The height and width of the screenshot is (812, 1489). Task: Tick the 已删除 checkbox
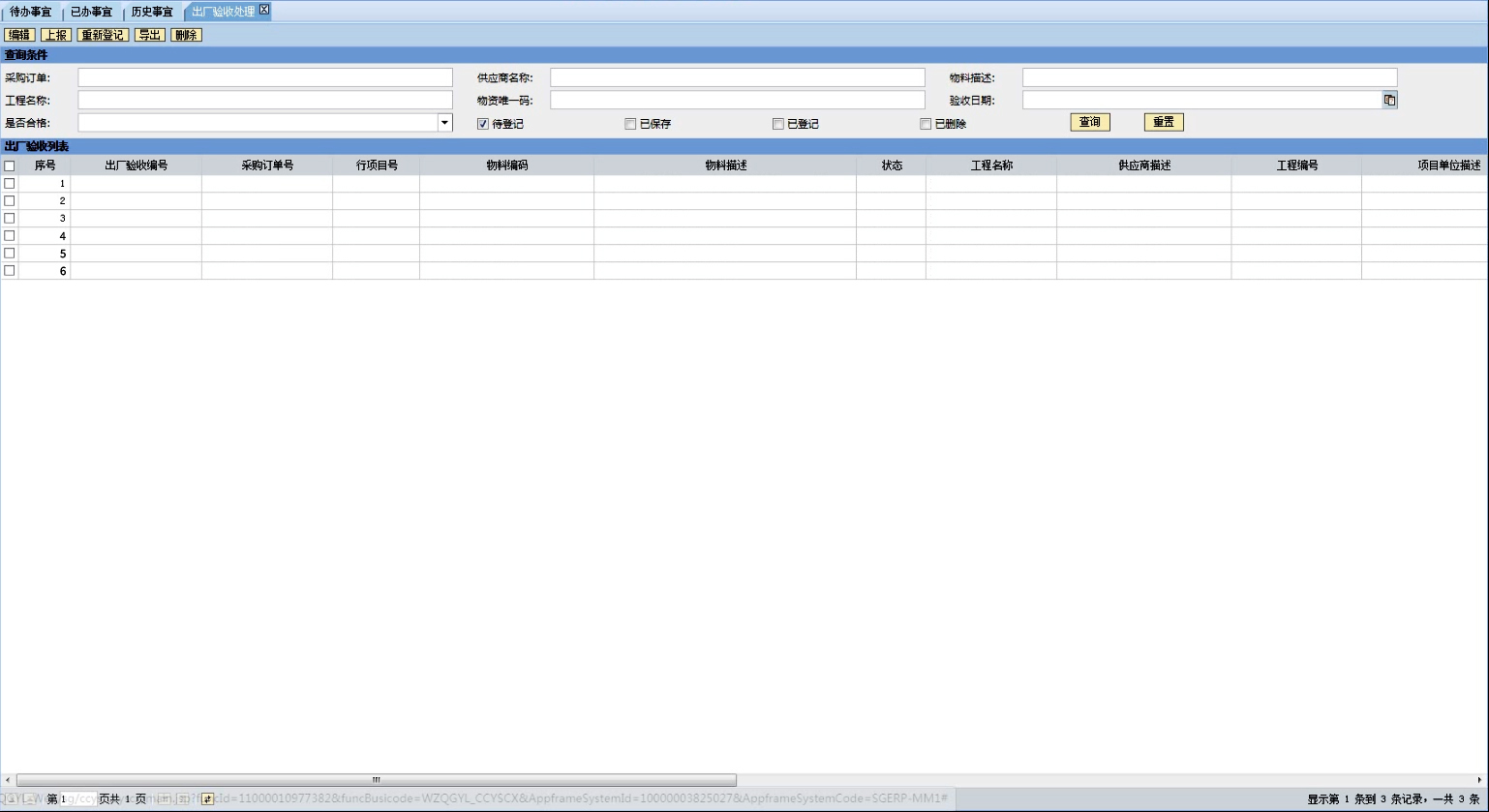click(x=926, y=124)
